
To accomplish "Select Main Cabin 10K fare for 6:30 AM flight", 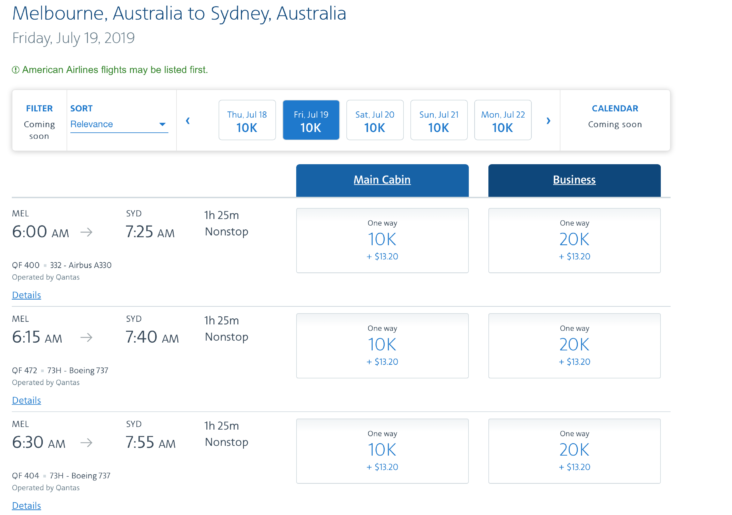I will [382, 450].
